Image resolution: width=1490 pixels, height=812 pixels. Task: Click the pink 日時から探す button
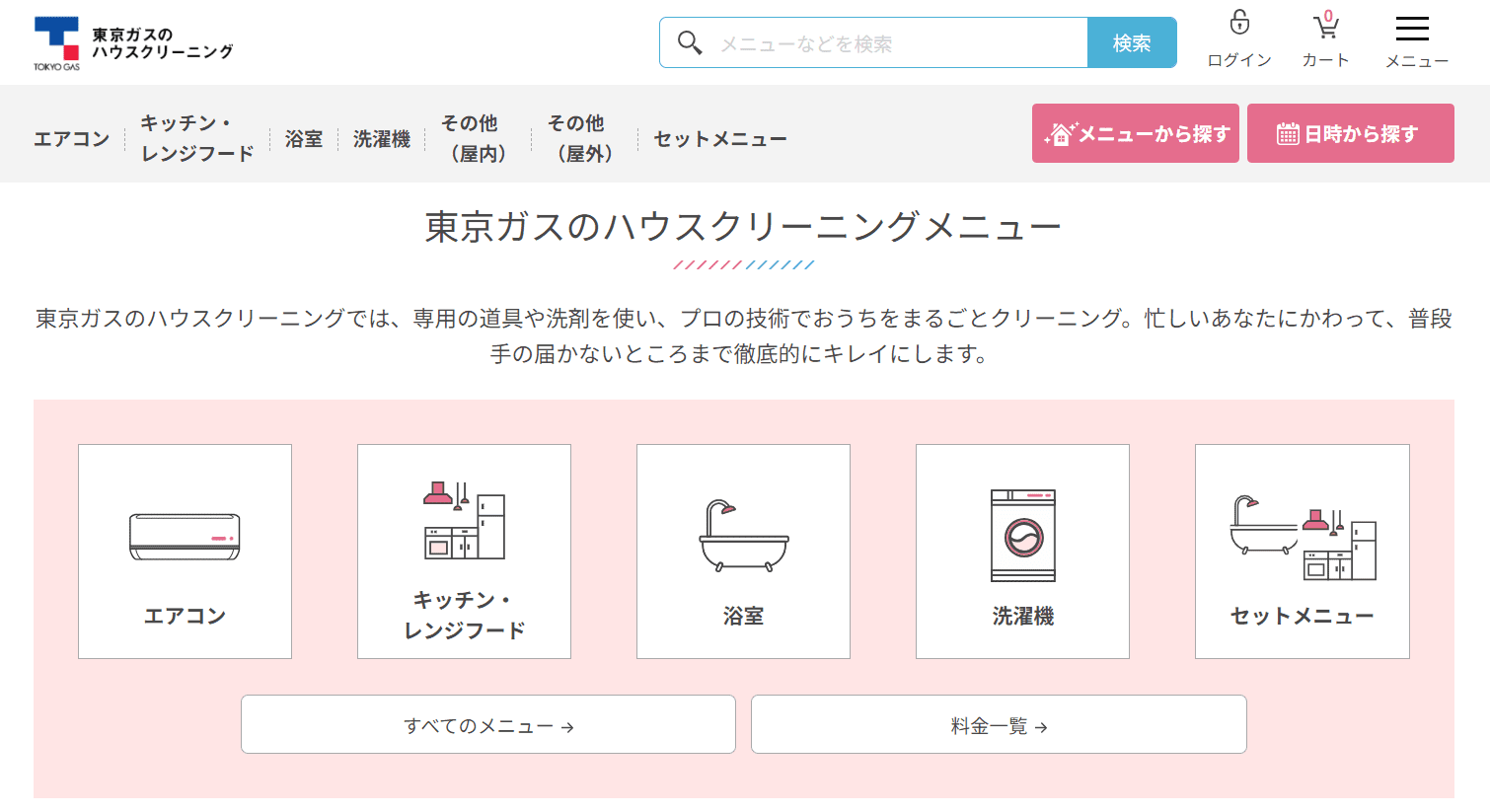(1351, 133)
